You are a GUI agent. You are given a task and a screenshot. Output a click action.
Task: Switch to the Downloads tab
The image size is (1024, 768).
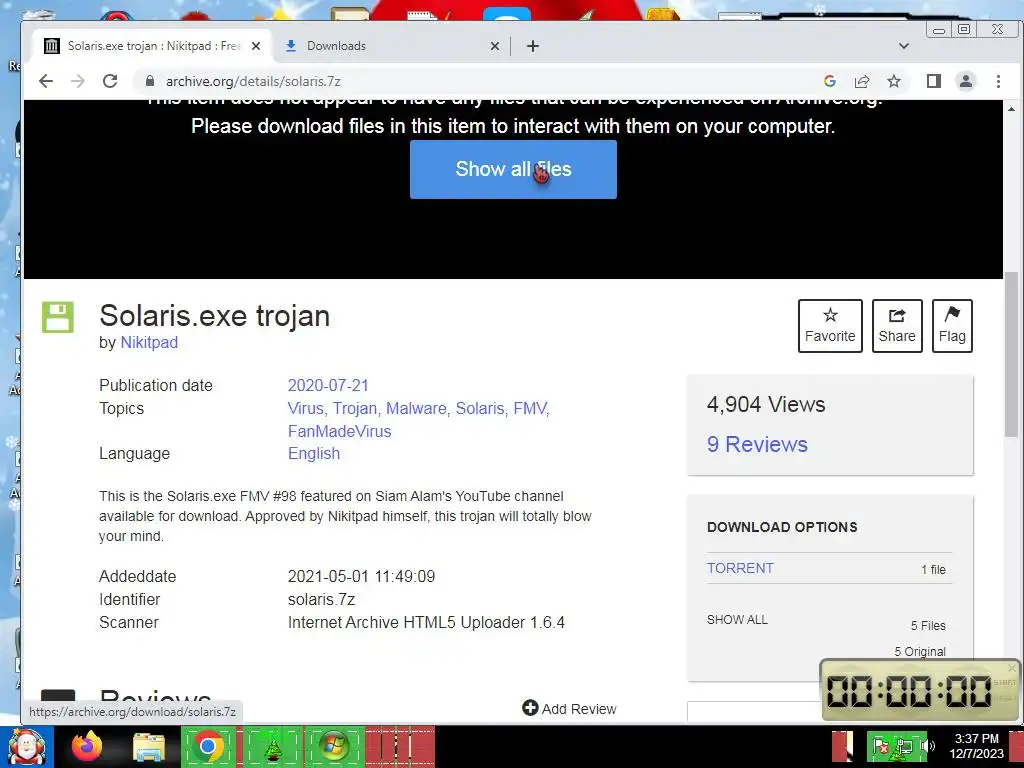point(392,46)
